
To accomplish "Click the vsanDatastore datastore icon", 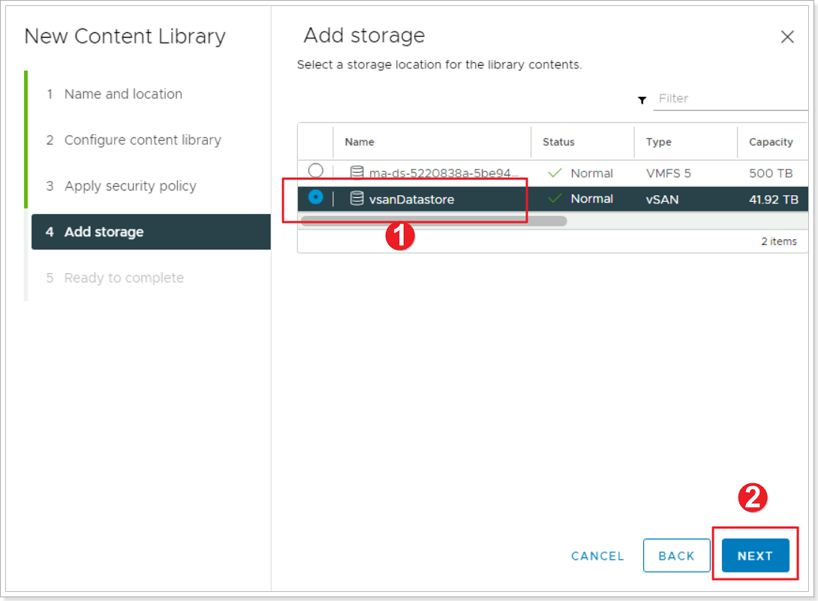I will (357, 199).
